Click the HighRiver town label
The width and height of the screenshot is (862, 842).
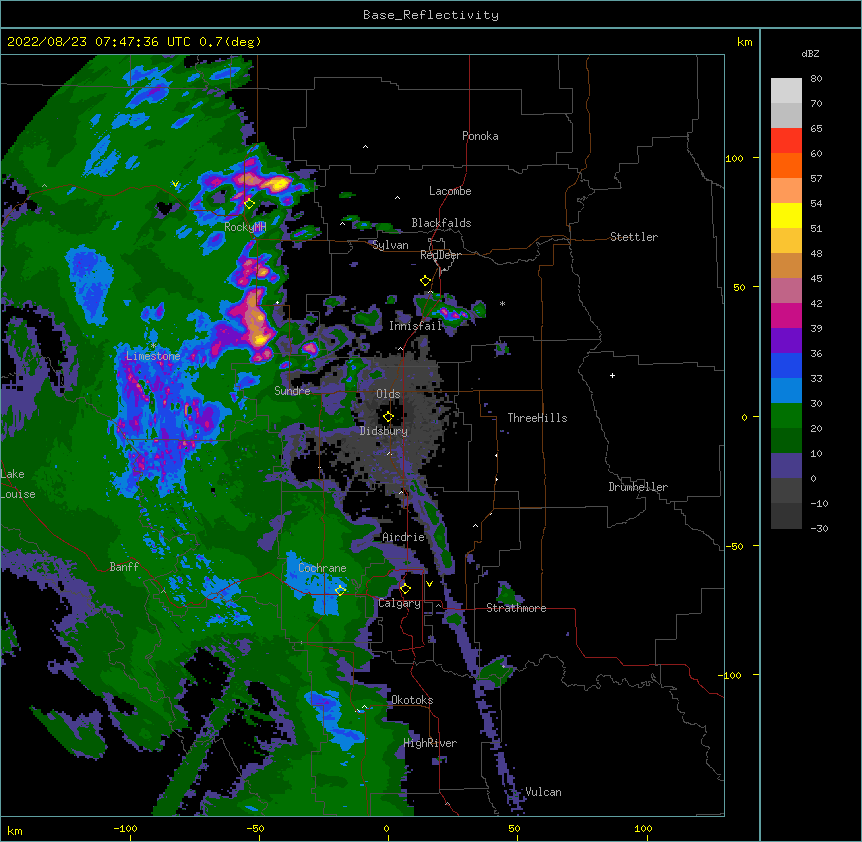pos(430,743)
